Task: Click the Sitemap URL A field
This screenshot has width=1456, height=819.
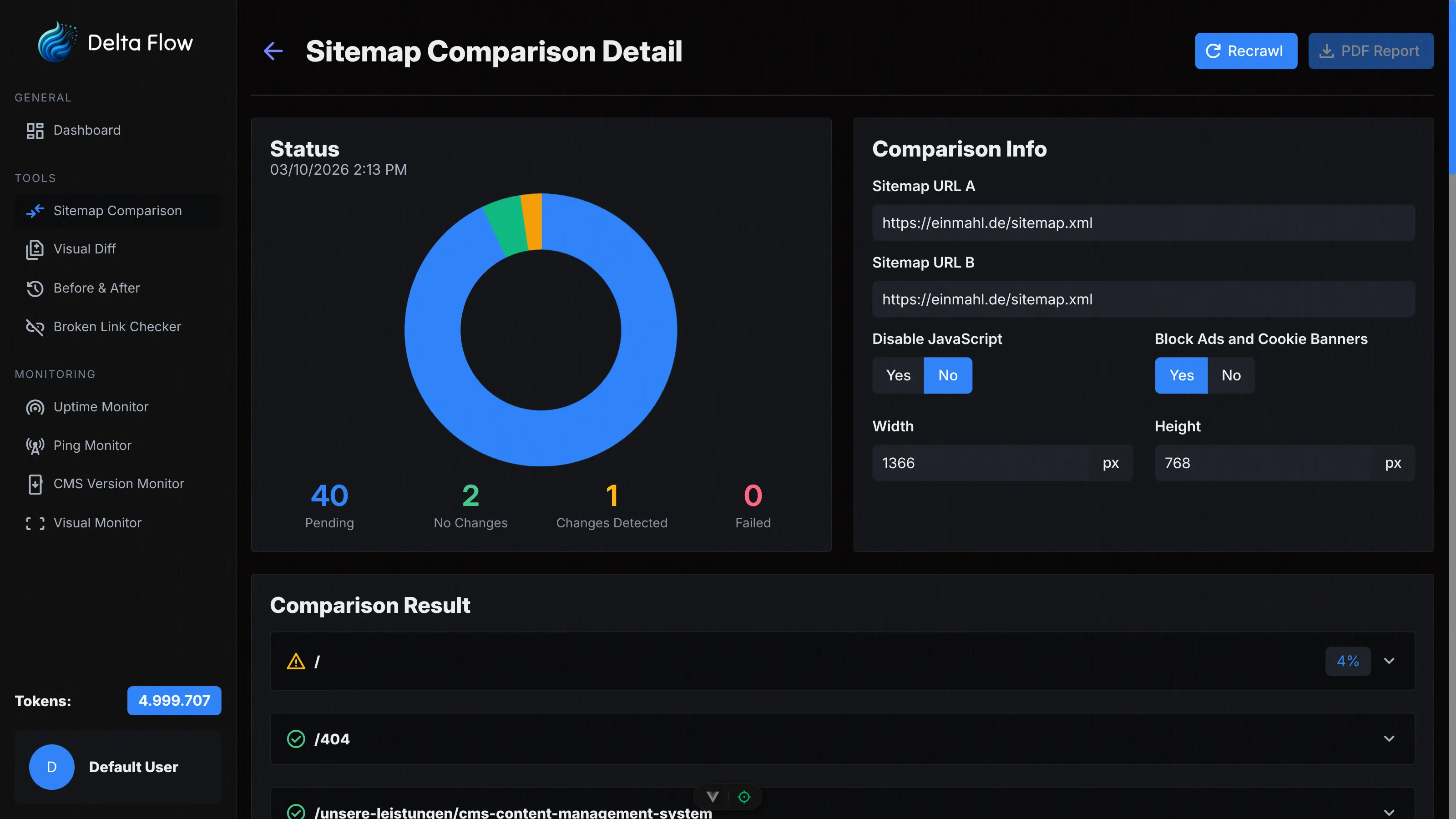Action: tap(1143, 222)
